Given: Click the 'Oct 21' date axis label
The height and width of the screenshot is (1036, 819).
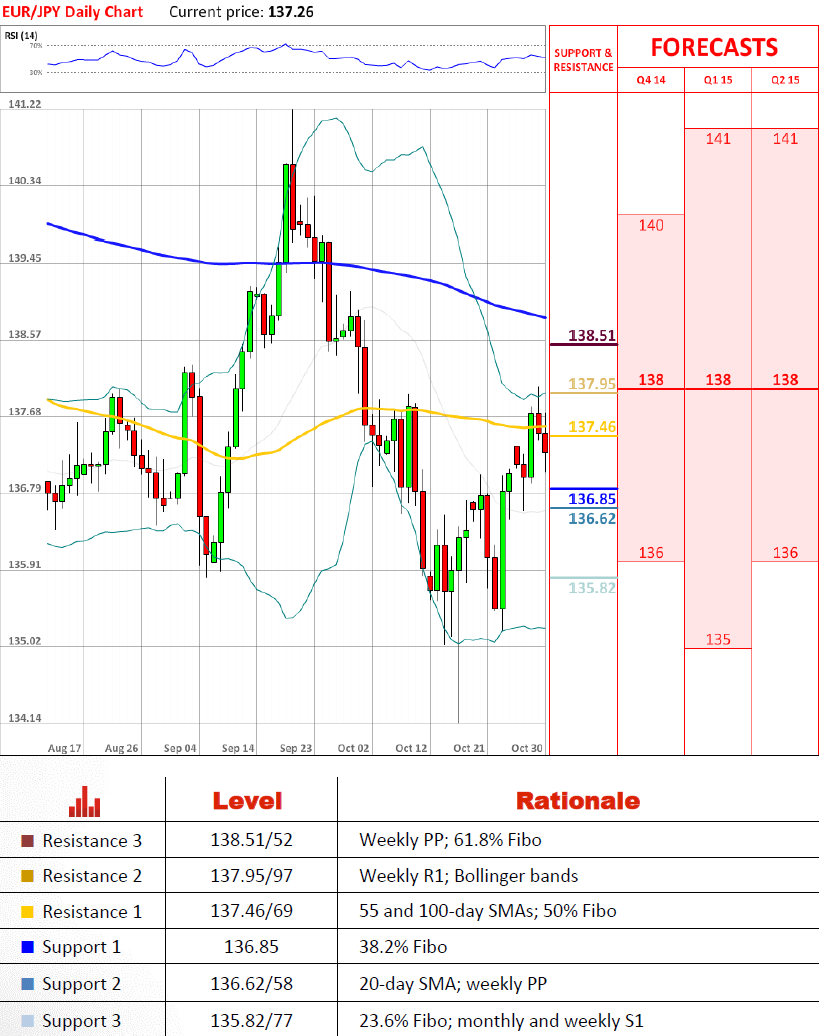Looking at the screenshot, I should click(x=469, y=748).
